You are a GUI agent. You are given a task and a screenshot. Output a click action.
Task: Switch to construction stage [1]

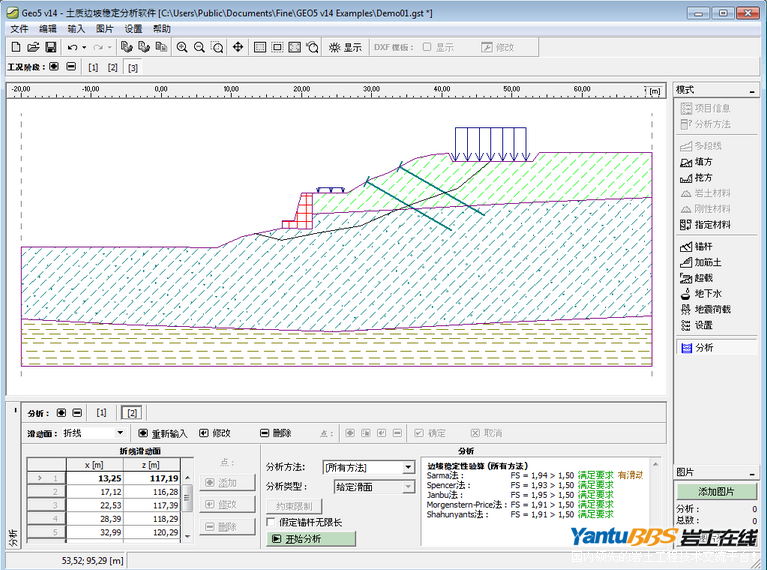pos(93,68)
